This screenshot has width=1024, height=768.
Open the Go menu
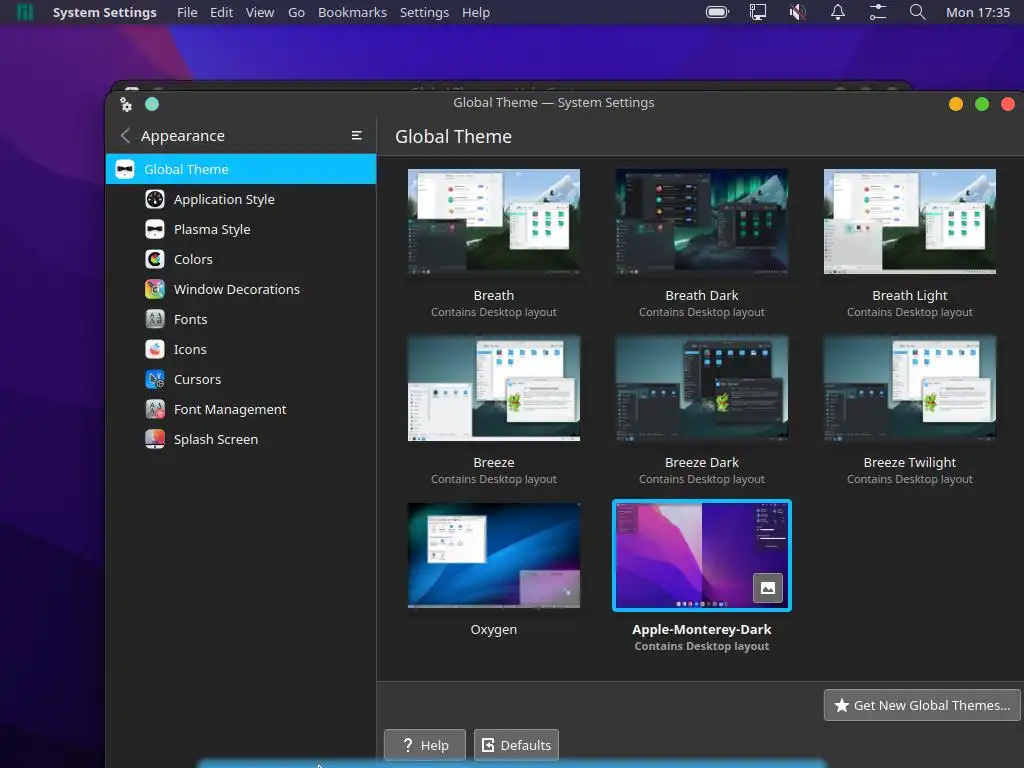click(x=296, y=12)
